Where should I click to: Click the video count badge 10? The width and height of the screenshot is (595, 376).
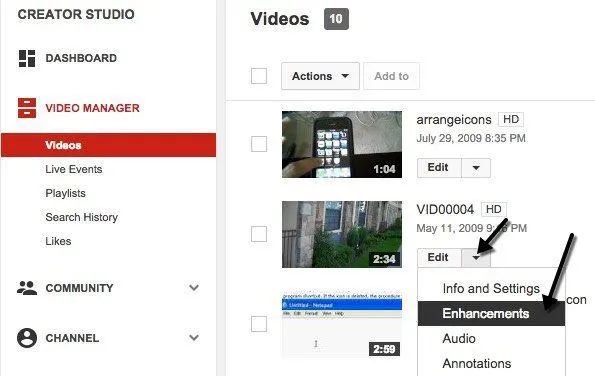pyautogui.click(x=336, y=19)
